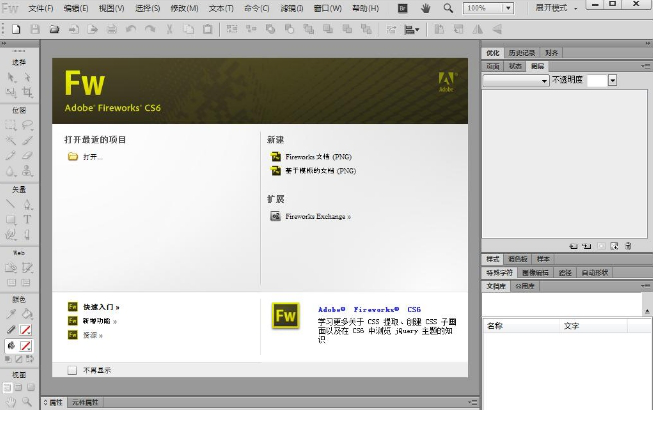The width and height of the screenshot is (653, 426).
Task: Click the Adobe Fireworks CS6 blue link
Action: pos(369,309)
